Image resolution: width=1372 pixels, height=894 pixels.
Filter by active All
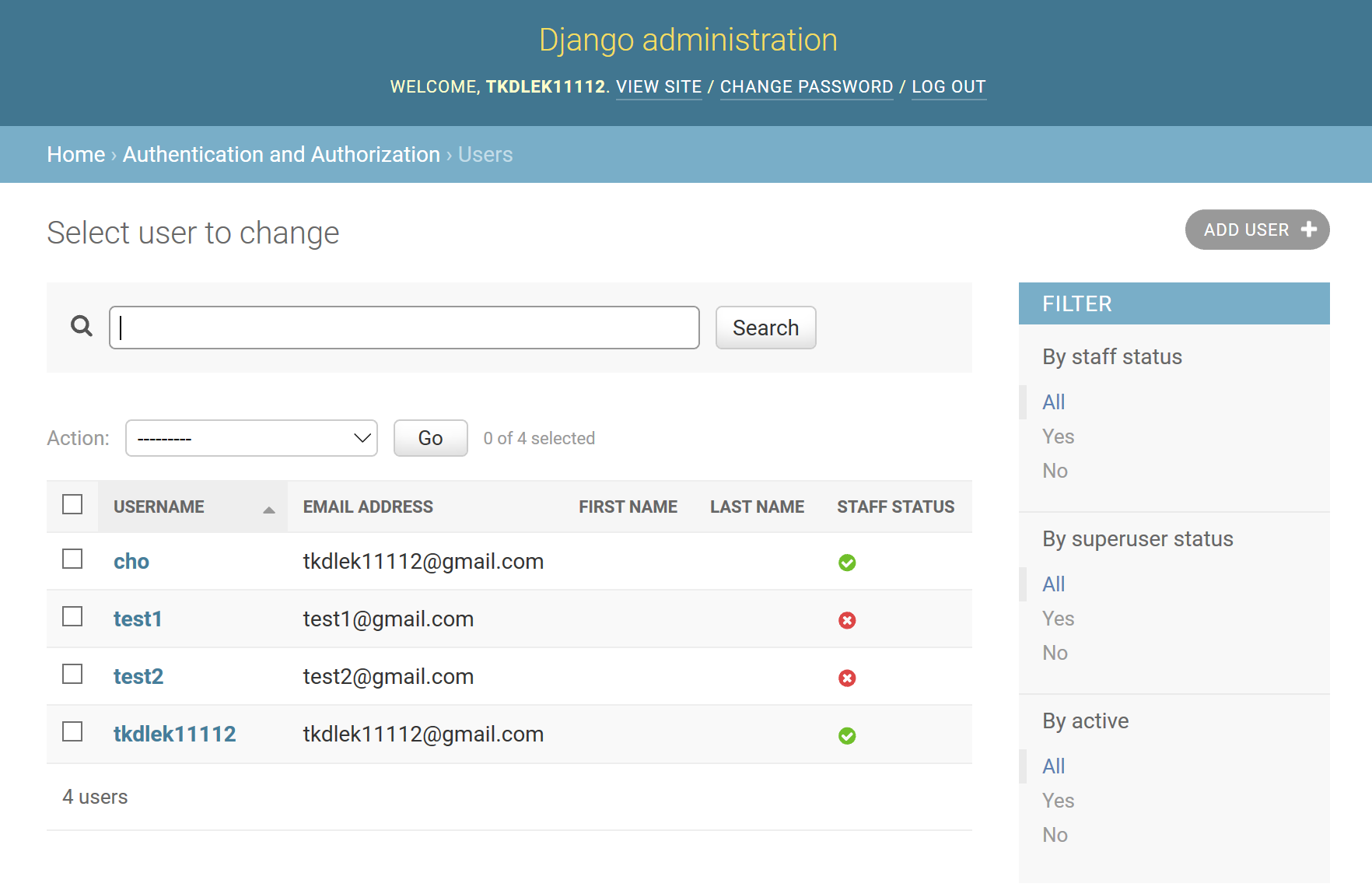point(1054,766)
